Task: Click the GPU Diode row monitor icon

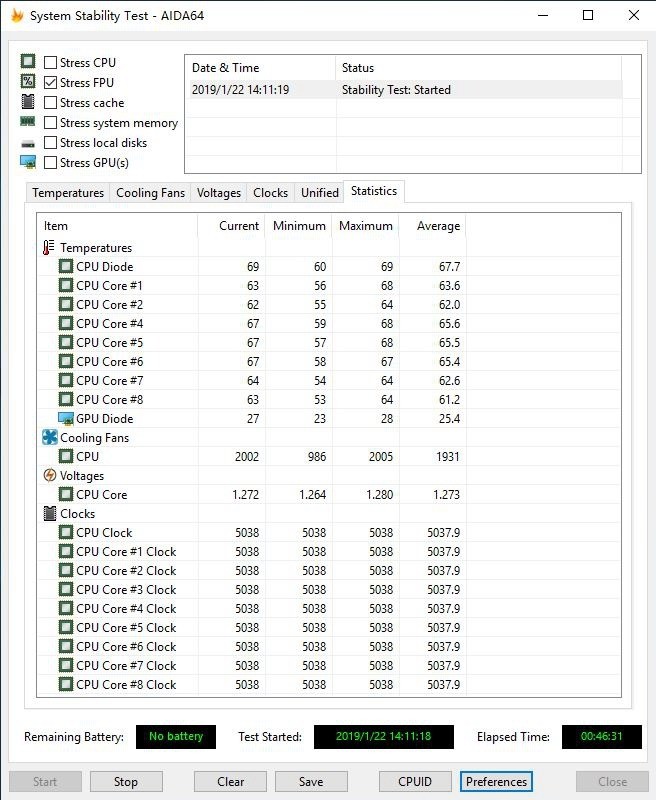Action: (66, 418)
